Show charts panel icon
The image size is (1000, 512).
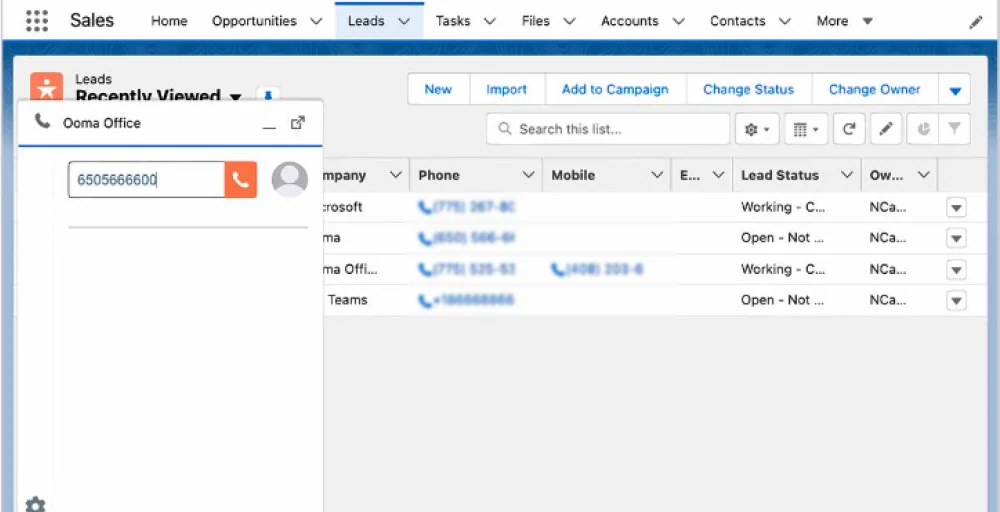tap(923, 129)
